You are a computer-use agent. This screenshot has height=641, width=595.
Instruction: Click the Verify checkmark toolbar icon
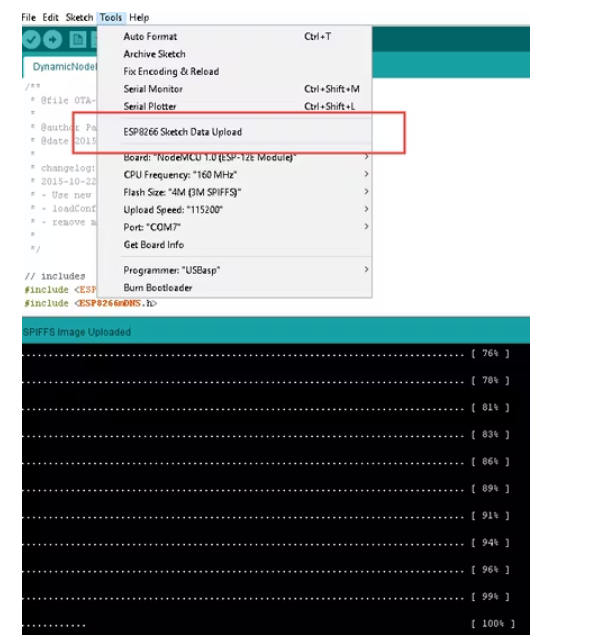pyautogui.click(x=31, y=40)
